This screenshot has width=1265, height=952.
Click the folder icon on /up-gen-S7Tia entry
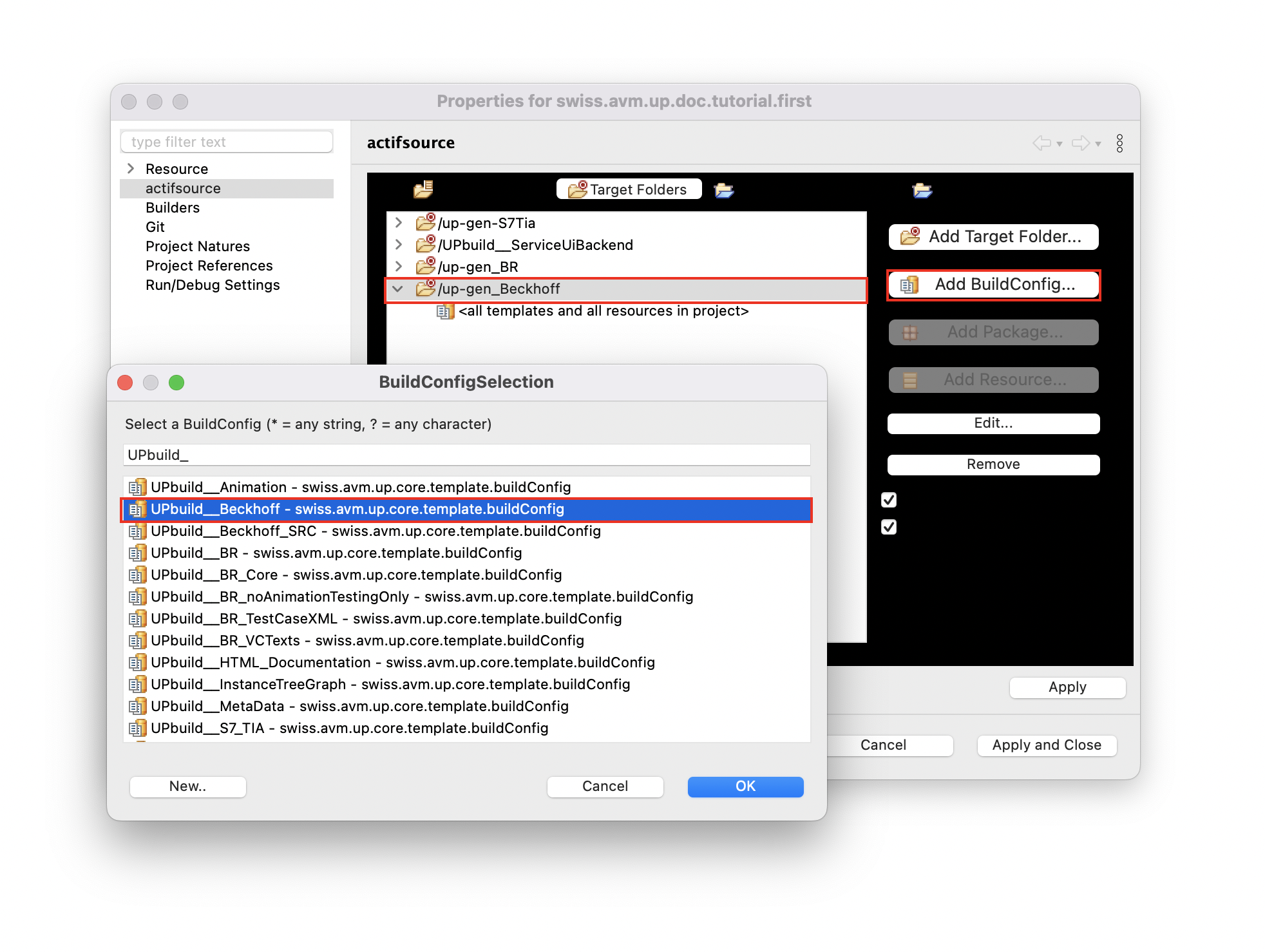tap(425, 223)
